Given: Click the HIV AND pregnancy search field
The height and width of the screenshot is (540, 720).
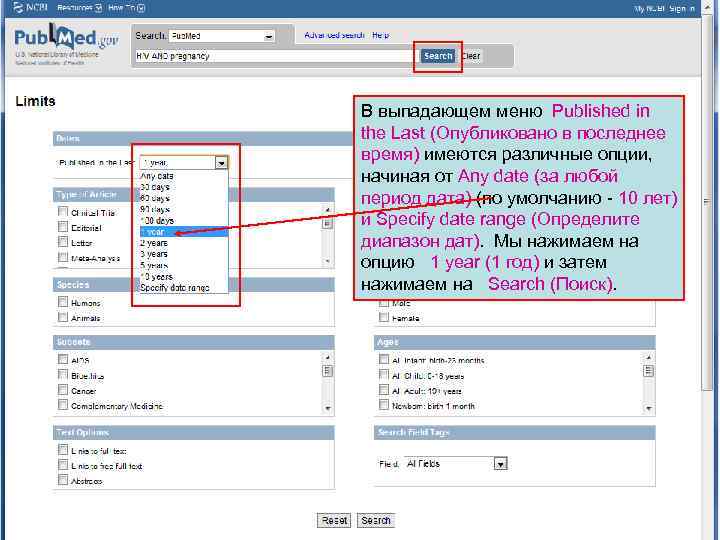Looking at the screenshot, I should (275, 56).
